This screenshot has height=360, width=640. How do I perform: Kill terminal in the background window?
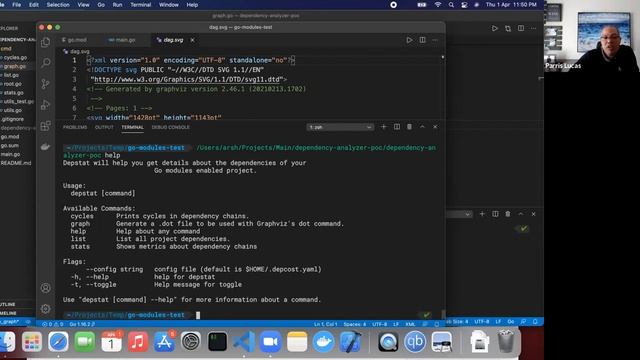pos(508,214)
